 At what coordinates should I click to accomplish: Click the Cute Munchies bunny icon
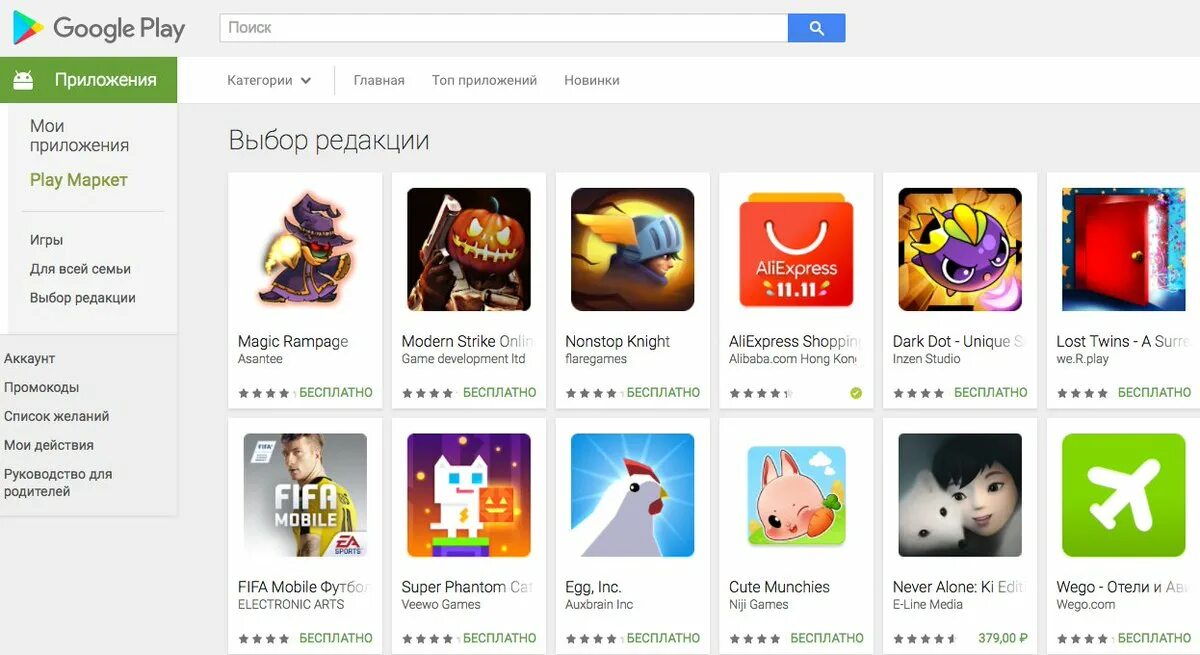pos(796,495)
